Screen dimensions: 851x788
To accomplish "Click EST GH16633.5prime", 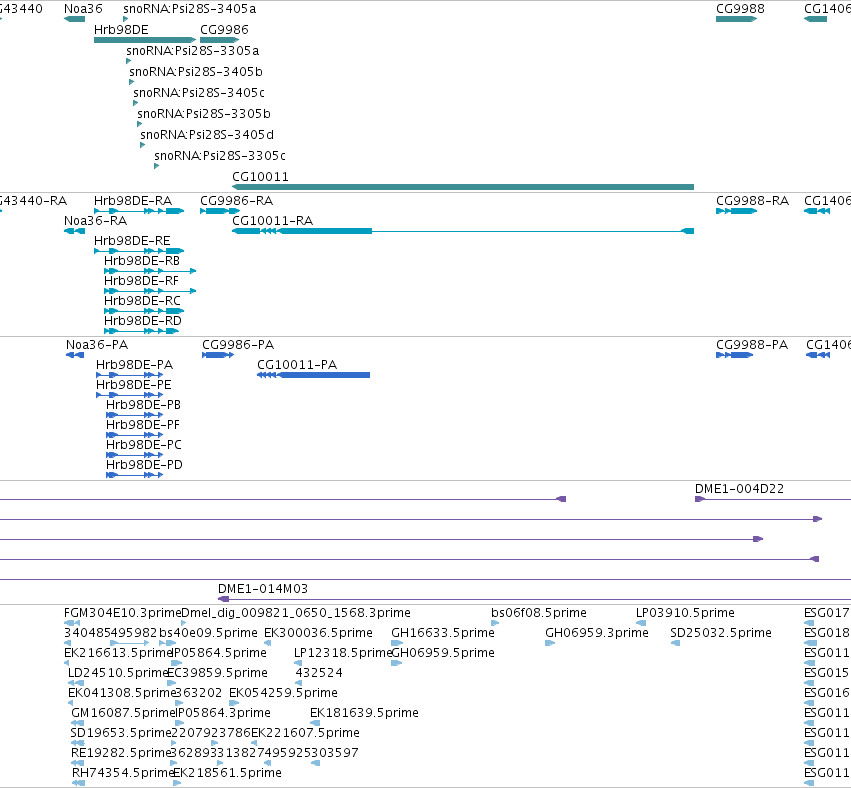I will 443,633.
